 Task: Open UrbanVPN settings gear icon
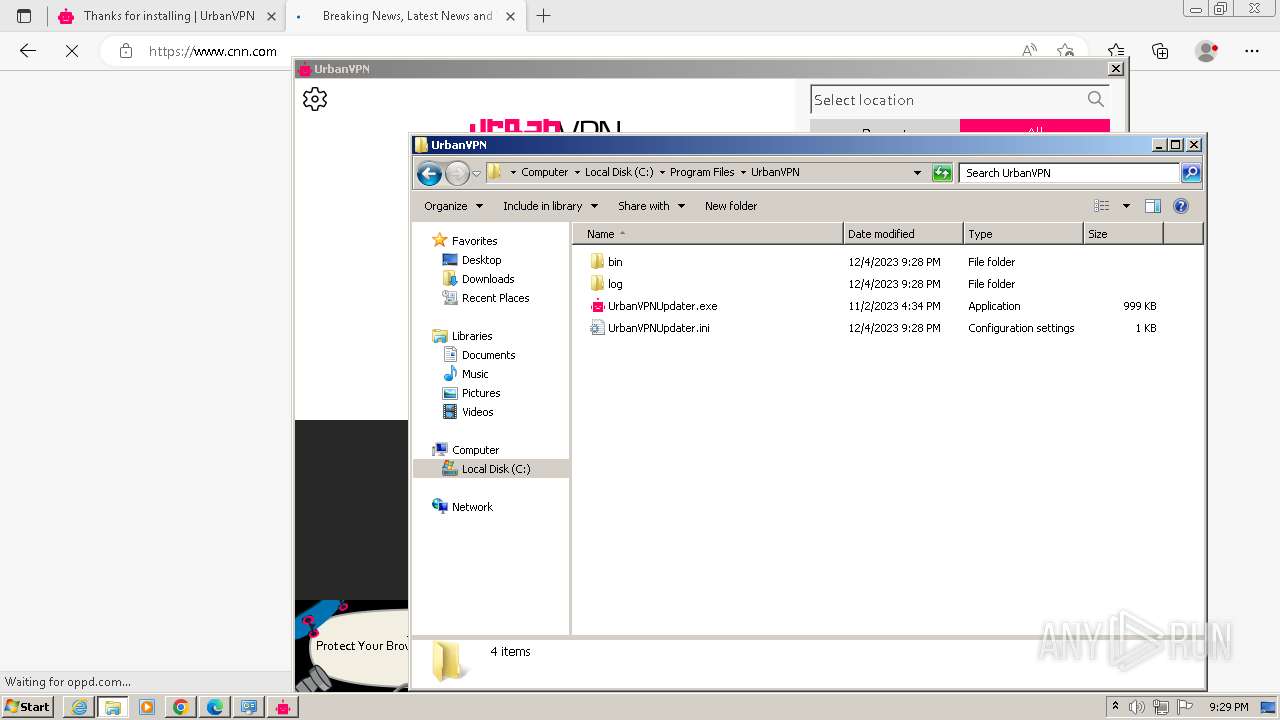click(315, 99)
